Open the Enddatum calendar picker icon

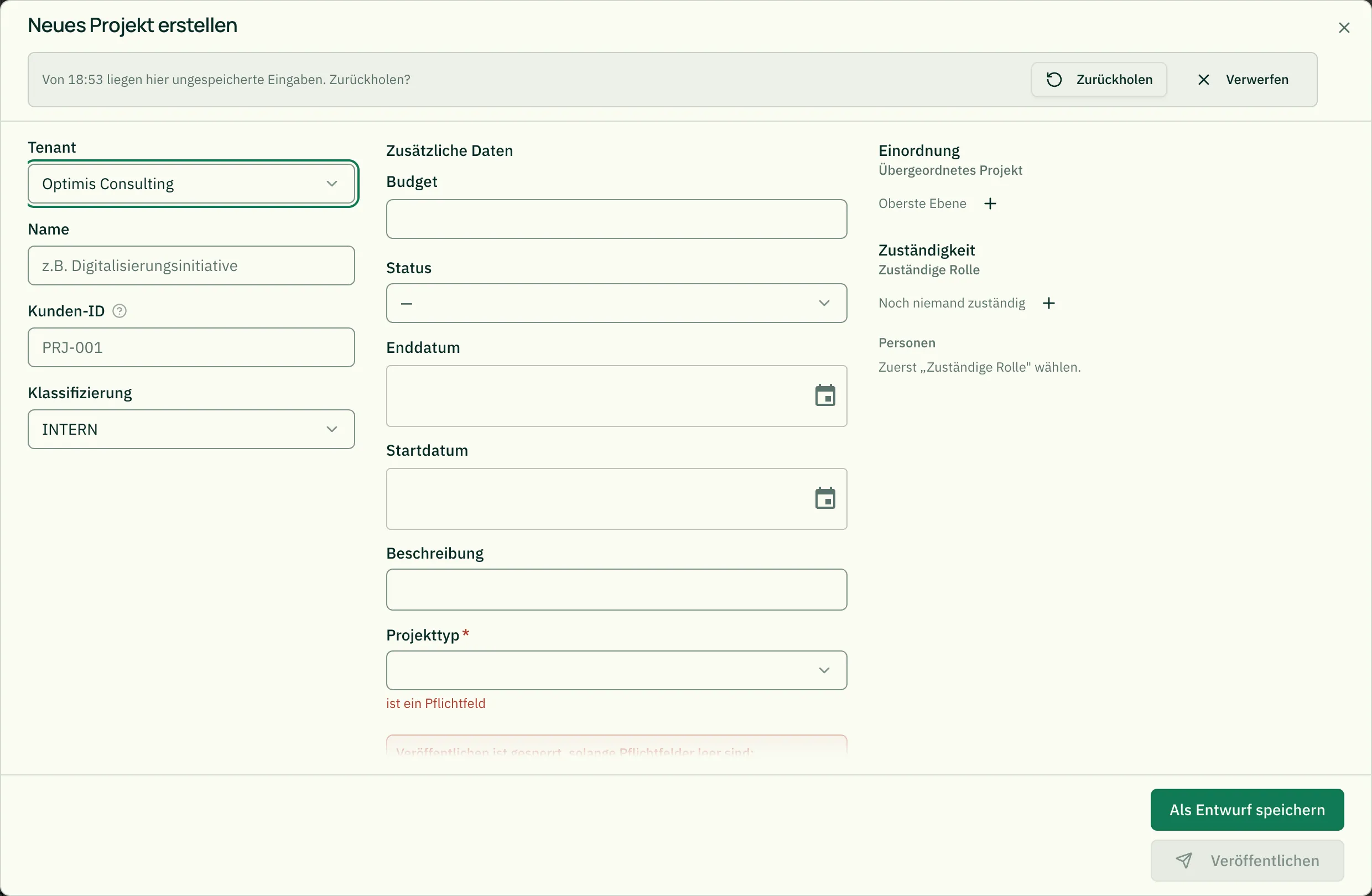coord(825,396)
